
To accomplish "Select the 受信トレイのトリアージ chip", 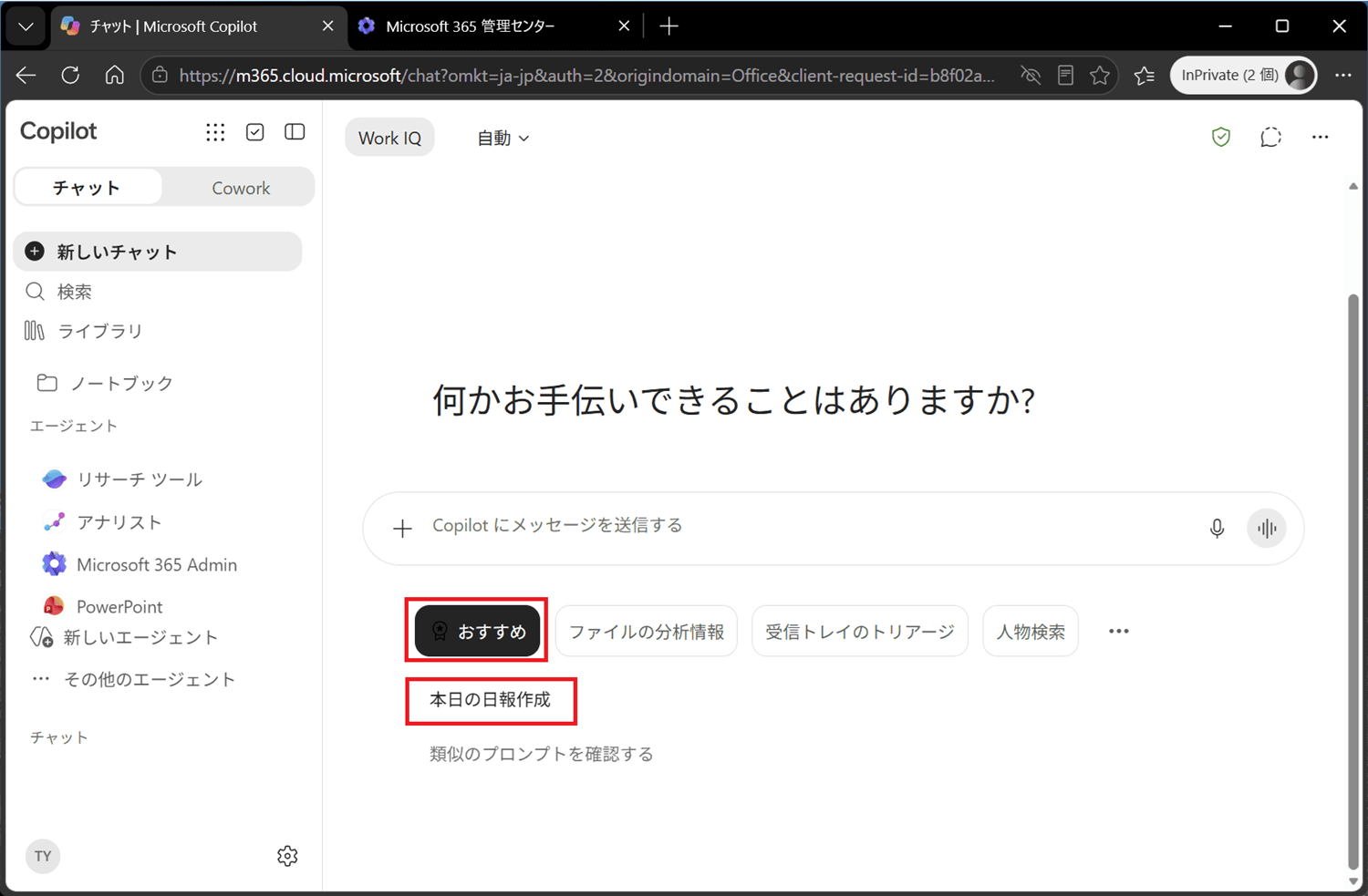I will (860, 631).
